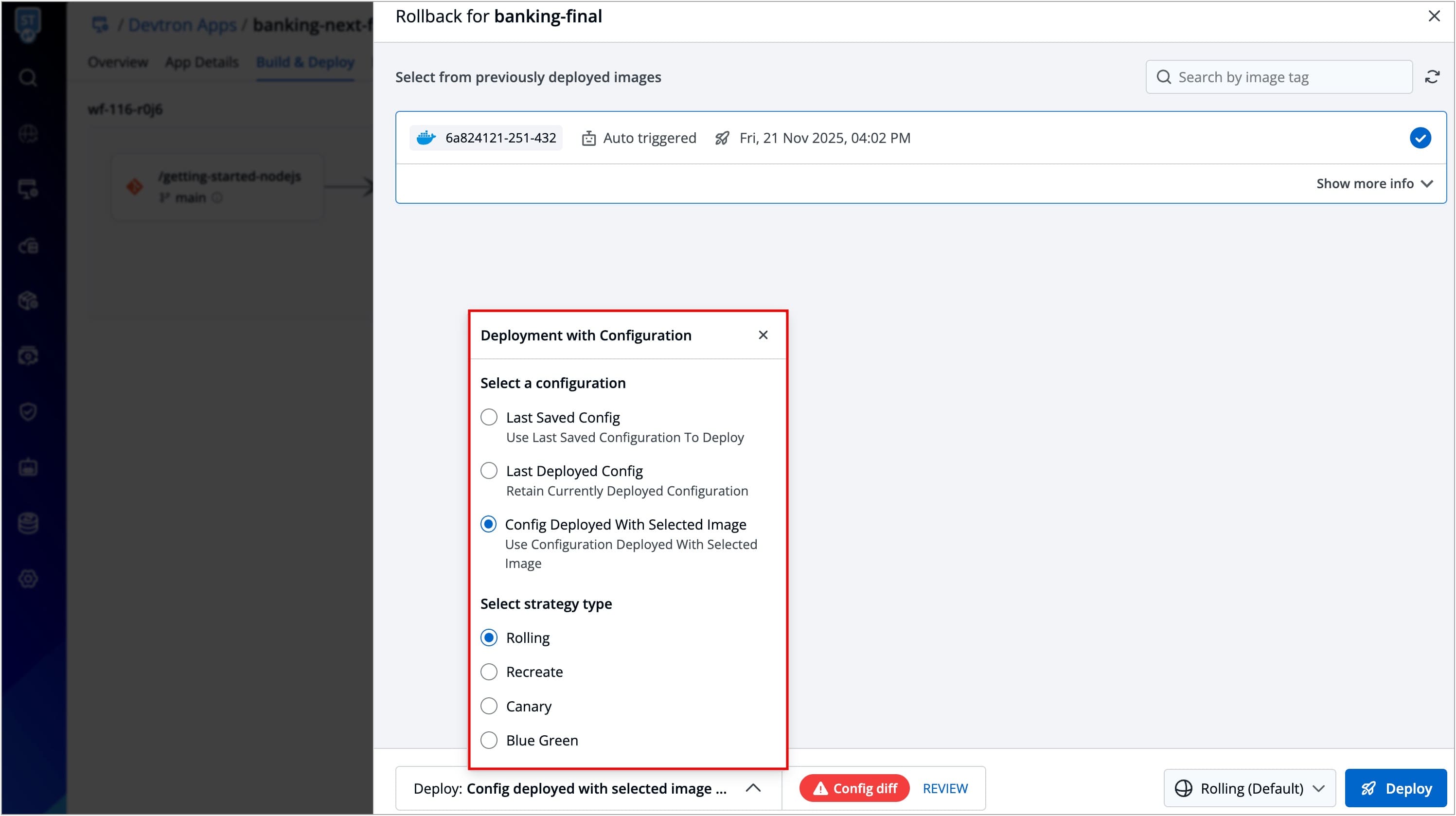Close the Deployment with Configuration popup
Screen dimensions: 1456x816
click(763, 335)
